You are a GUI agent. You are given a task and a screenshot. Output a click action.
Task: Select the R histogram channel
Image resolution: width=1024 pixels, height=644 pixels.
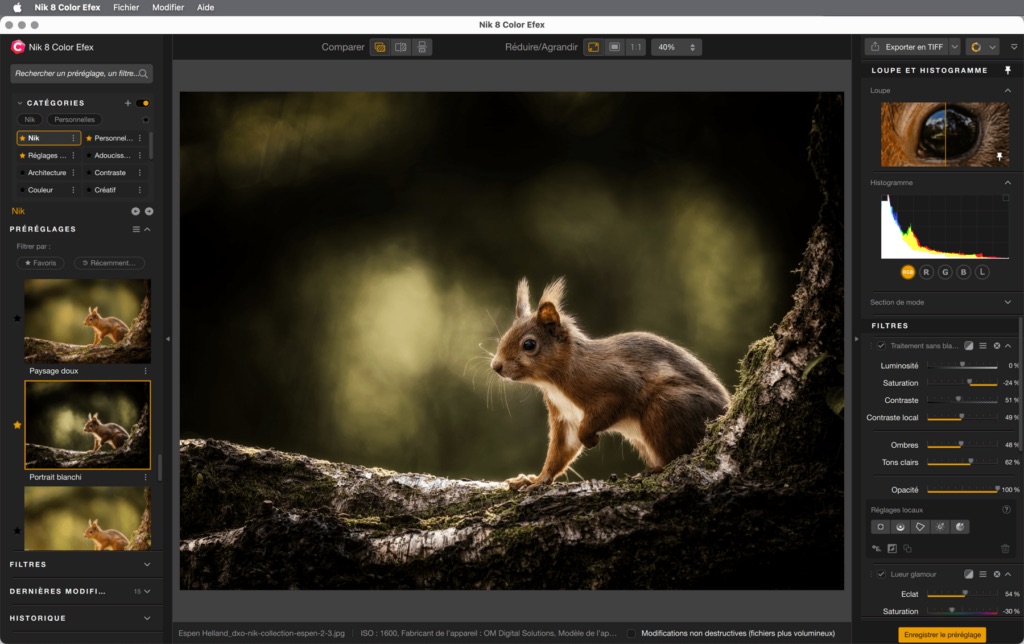click(x=927, y=272)
